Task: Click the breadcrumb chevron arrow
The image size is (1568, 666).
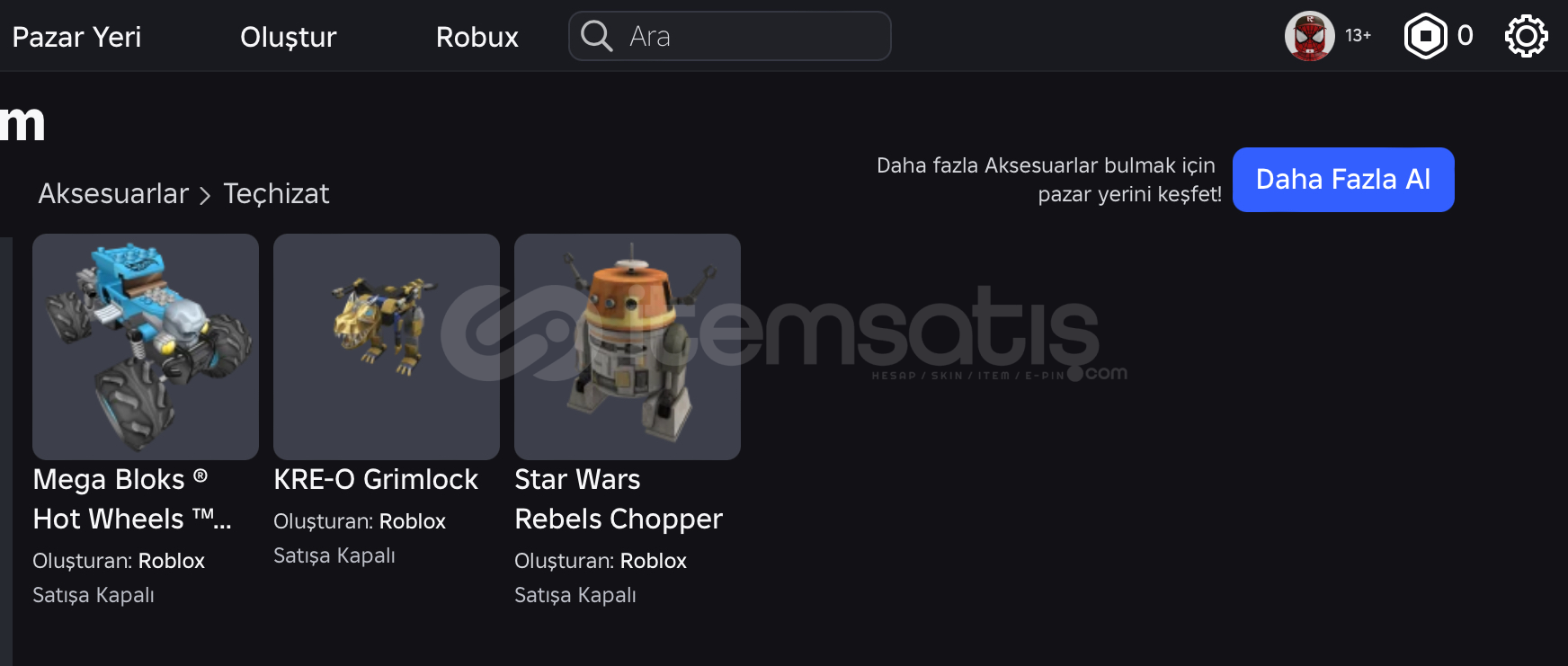Action: 205,195
